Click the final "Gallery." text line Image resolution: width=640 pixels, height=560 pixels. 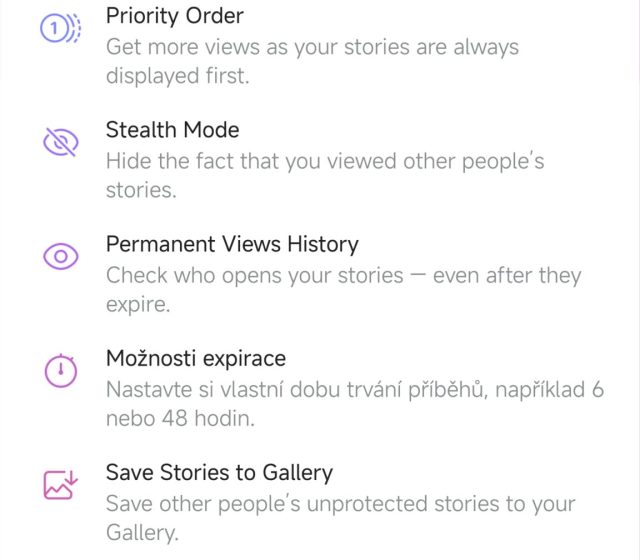142,533
